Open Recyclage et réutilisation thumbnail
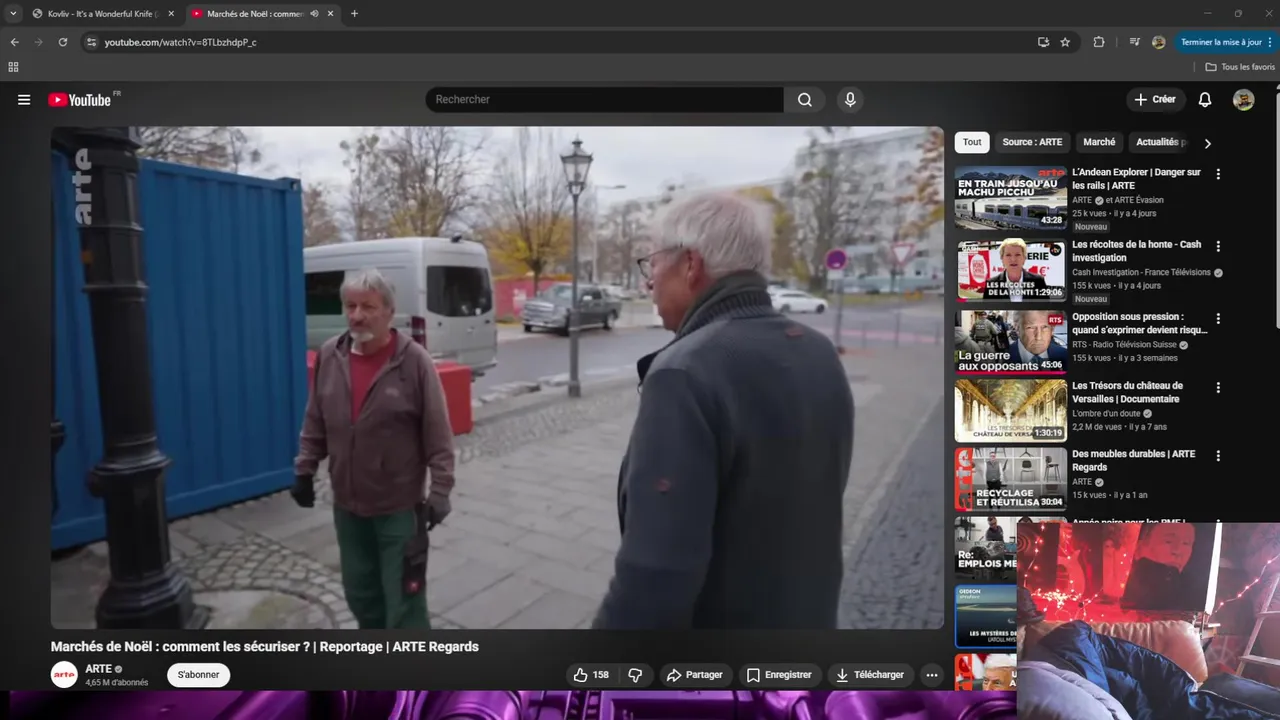Screen dimensions: 1280x720 click(1010, 480)
